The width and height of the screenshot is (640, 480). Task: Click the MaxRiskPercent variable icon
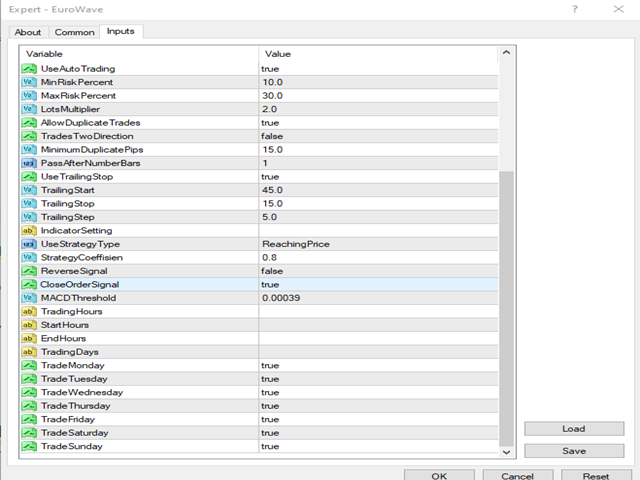click(x=29, y=96)
